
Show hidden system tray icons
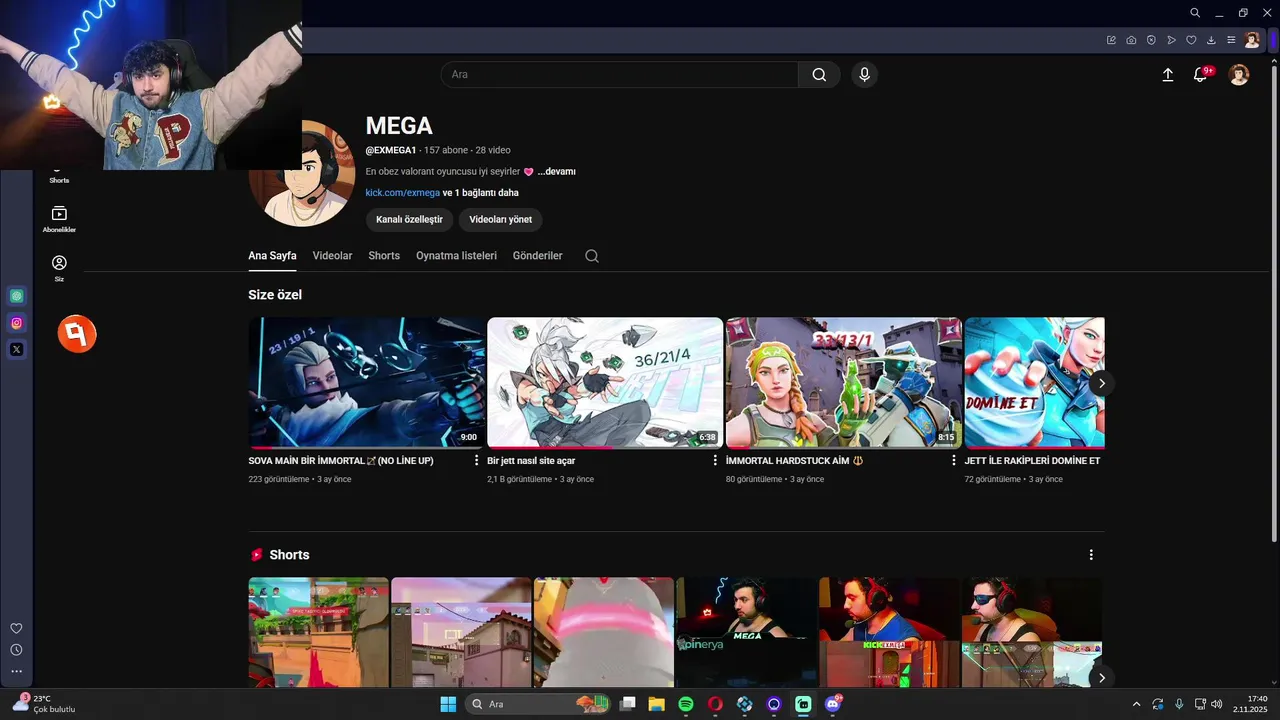click(x=1136, y=704)
